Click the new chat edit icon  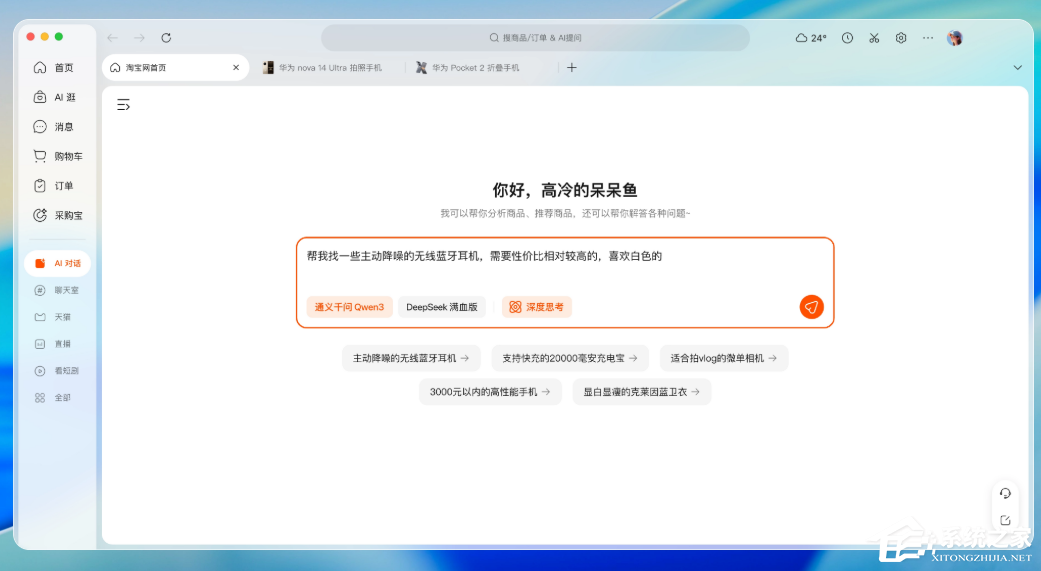click(1005, 521)
